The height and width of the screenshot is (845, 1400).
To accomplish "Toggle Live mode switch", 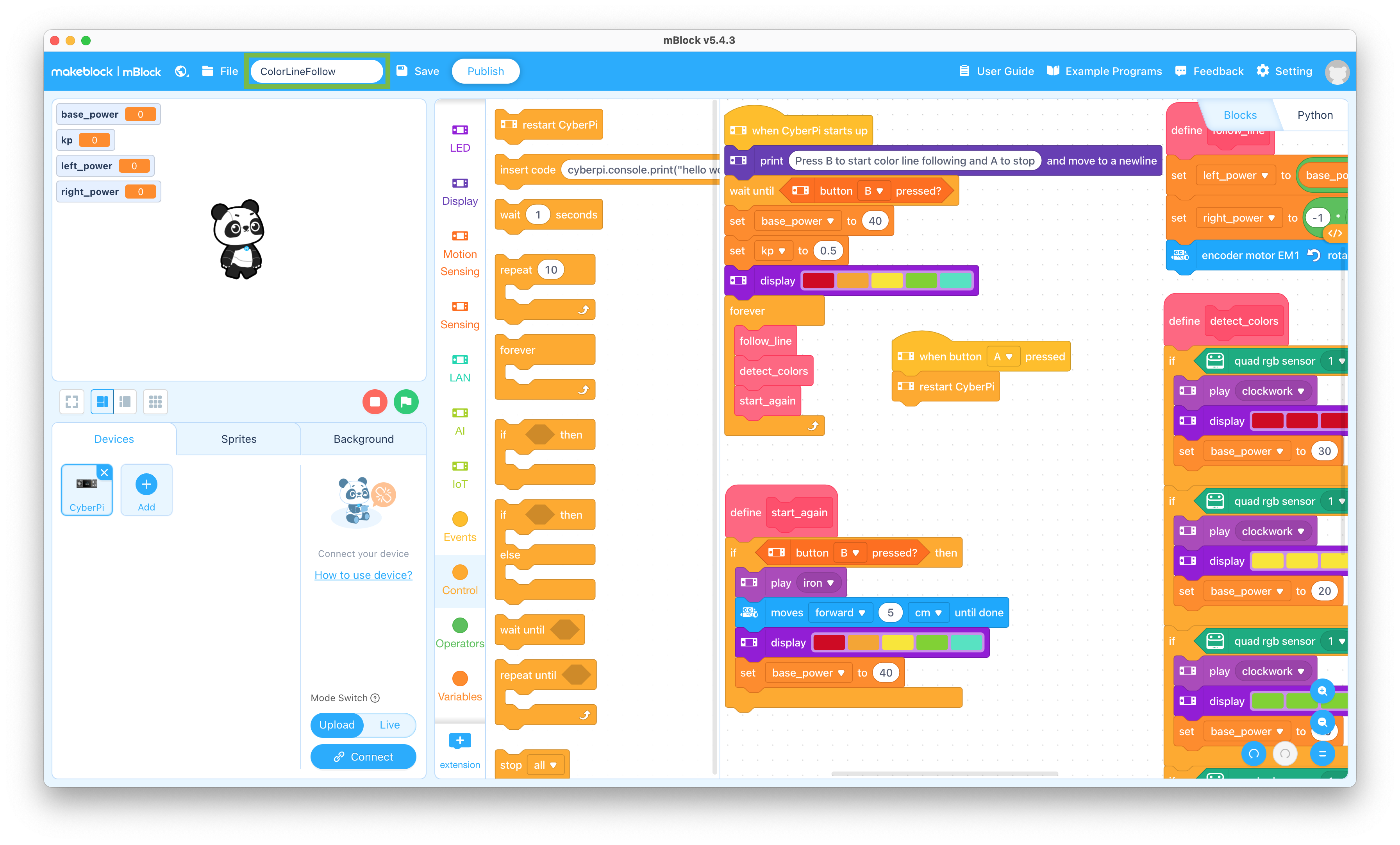I will (x=389, y=724).
